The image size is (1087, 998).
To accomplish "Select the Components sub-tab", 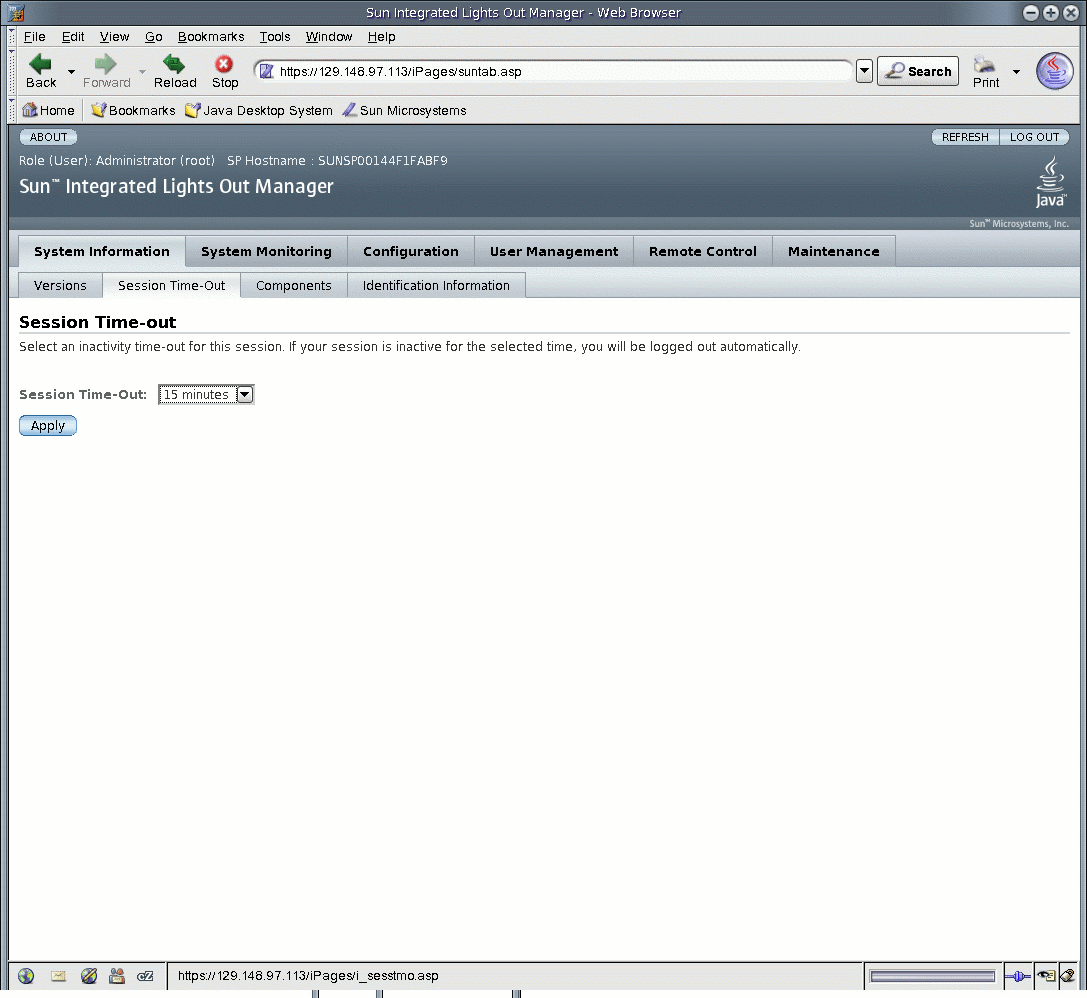I will point(294,286).
